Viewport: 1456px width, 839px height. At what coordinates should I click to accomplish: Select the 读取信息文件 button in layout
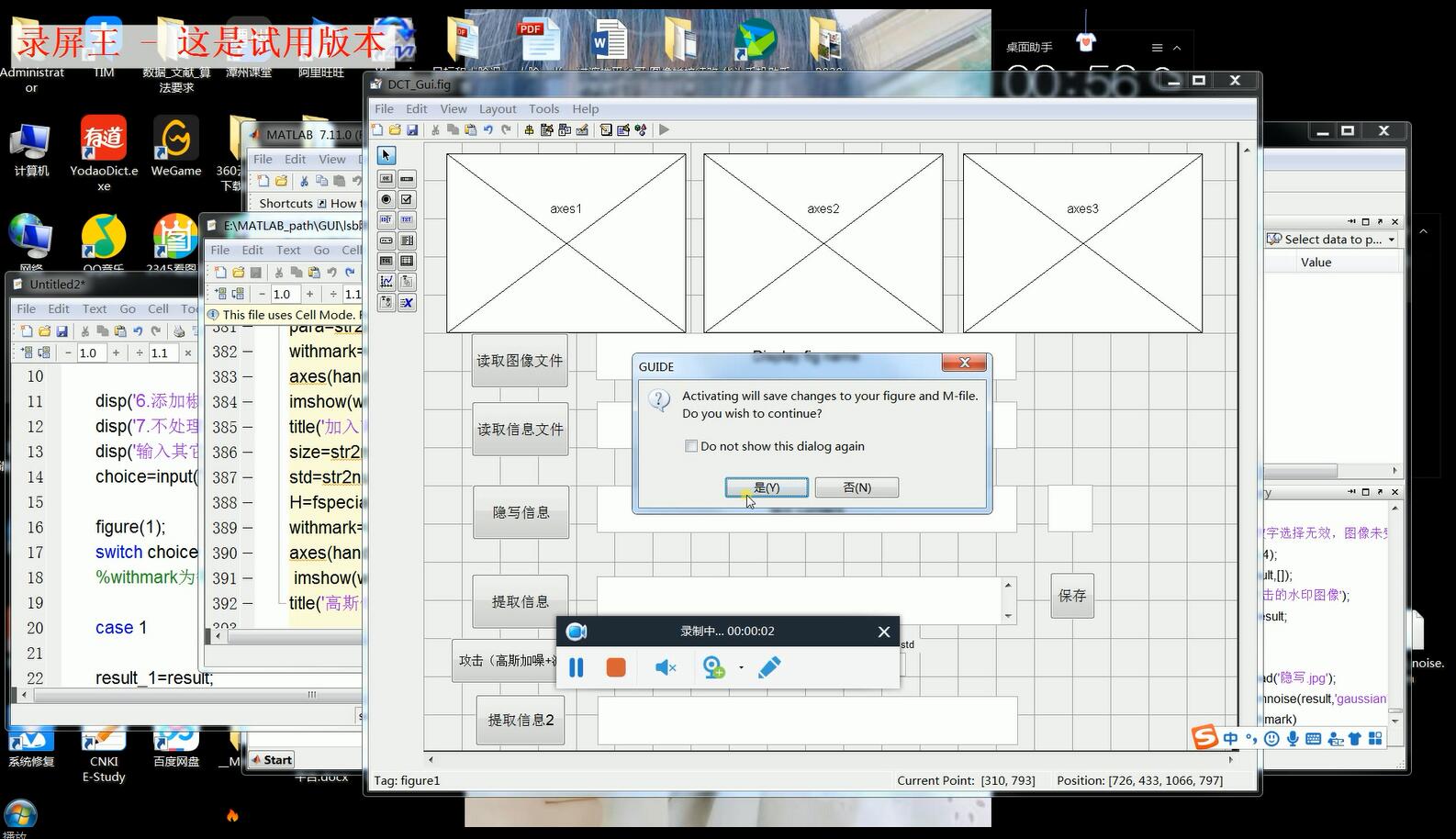(x=521, y=429)
